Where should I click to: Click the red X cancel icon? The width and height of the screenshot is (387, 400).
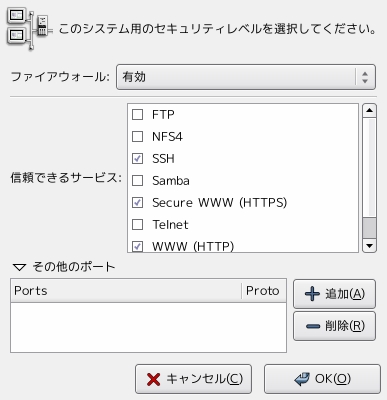click(x=153, y=379)
